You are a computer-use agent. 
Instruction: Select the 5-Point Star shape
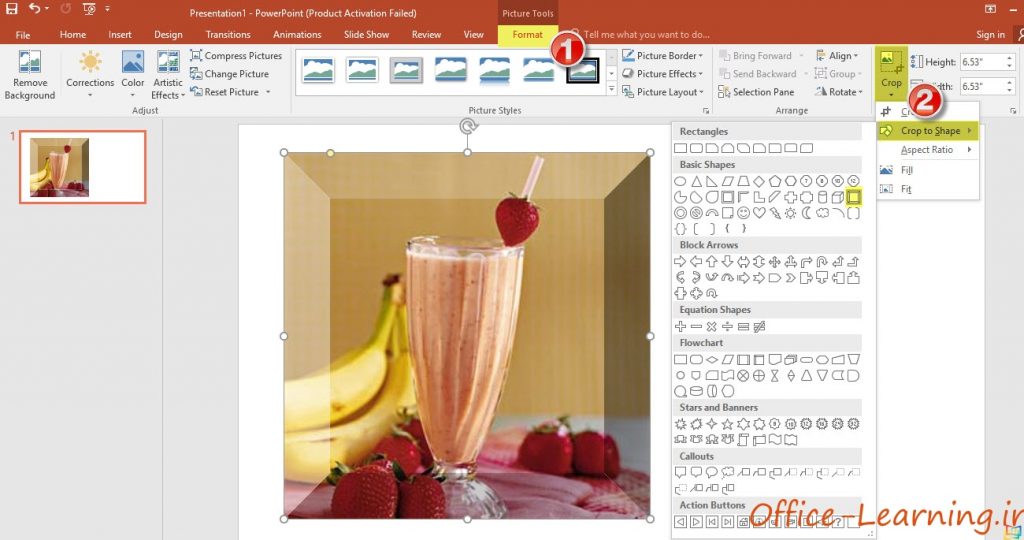click(728, 424)
